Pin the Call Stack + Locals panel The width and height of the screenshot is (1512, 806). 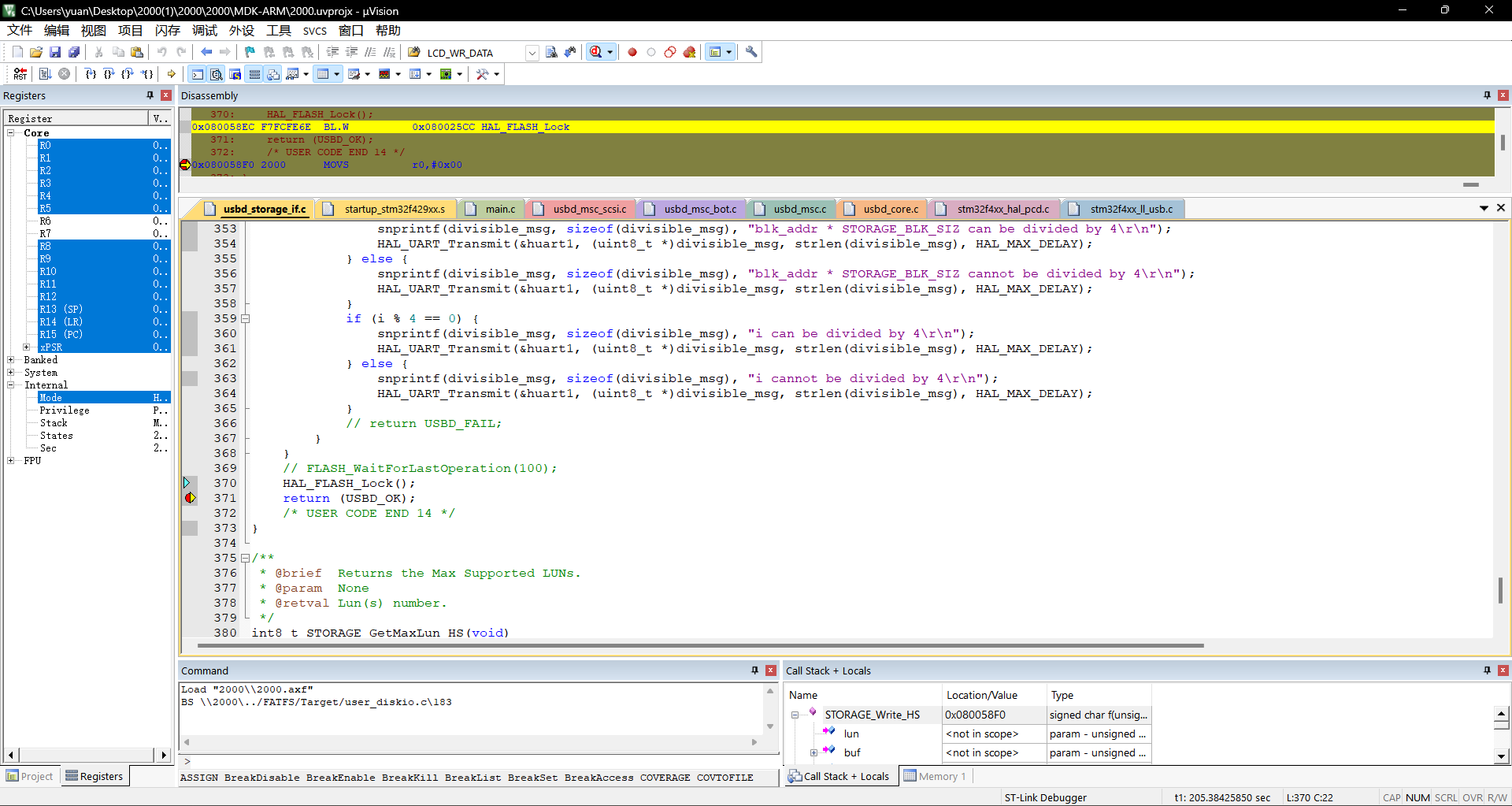pos(1487,670)
